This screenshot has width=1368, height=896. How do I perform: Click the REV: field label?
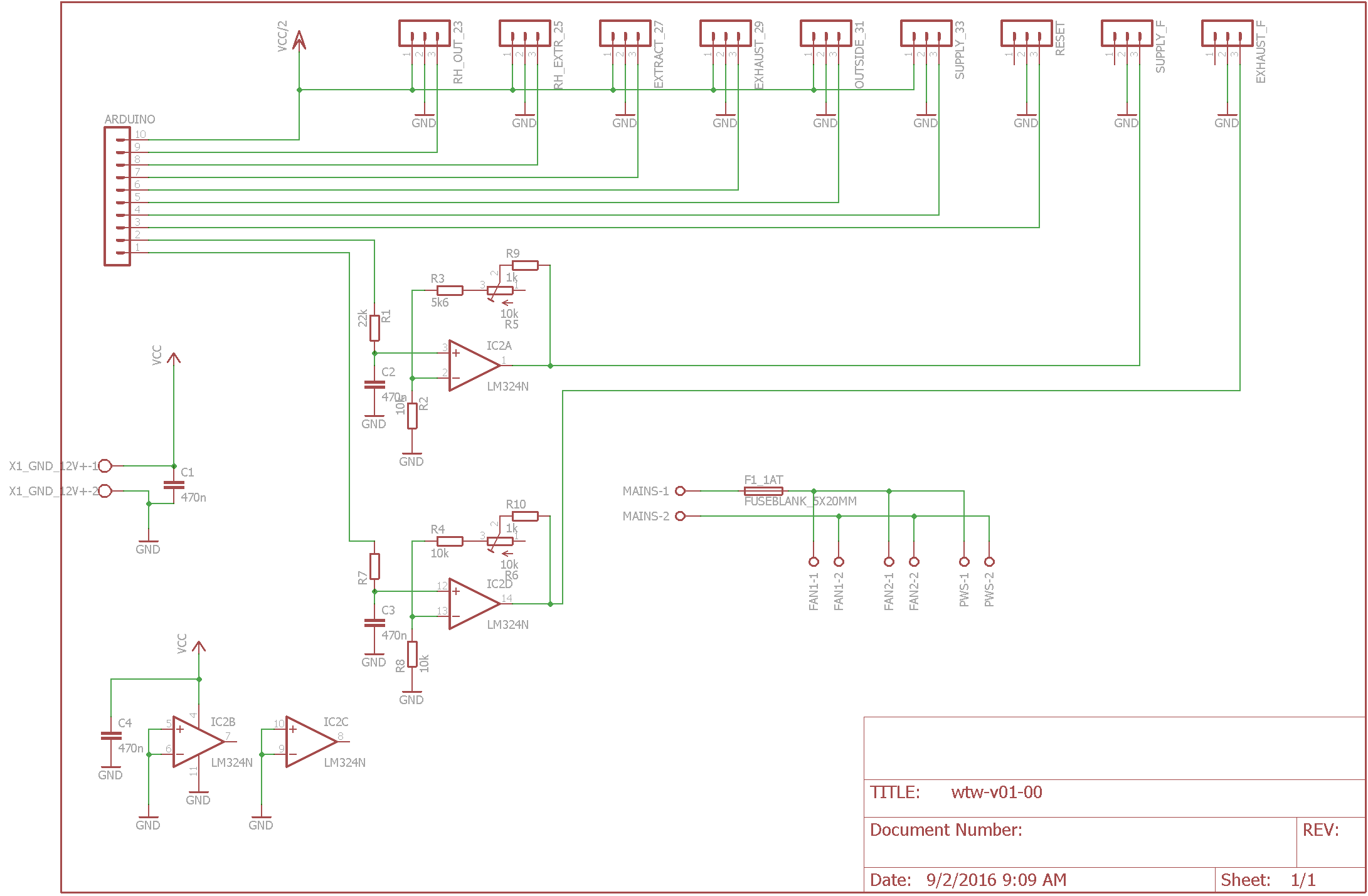1321,830
